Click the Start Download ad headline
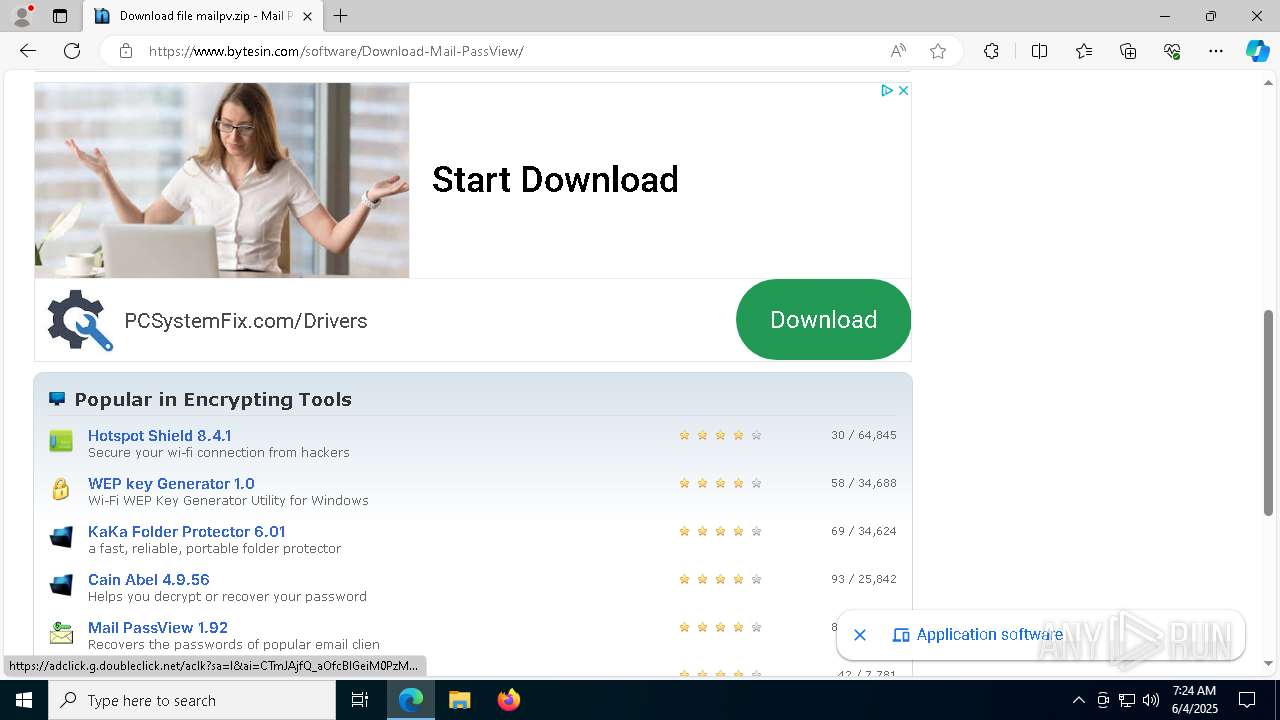 pyautogui.click(x=555, y=180)
